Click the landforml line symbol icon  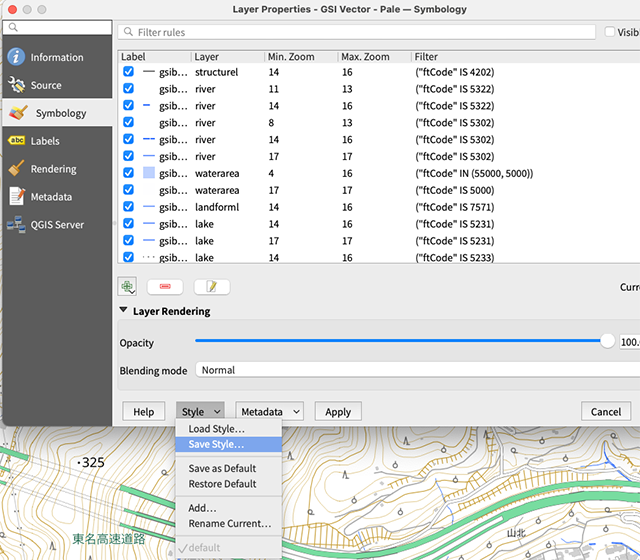pos(149,207)
